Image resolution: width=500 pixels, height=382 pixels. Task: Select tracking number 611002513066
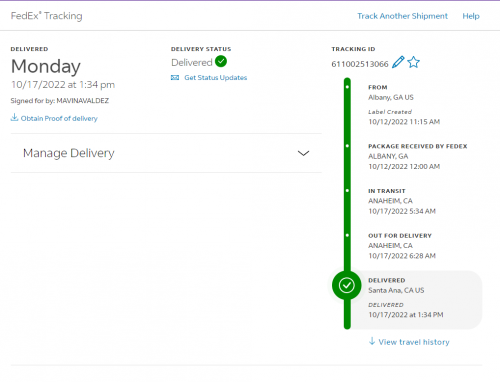pos(360,64)
